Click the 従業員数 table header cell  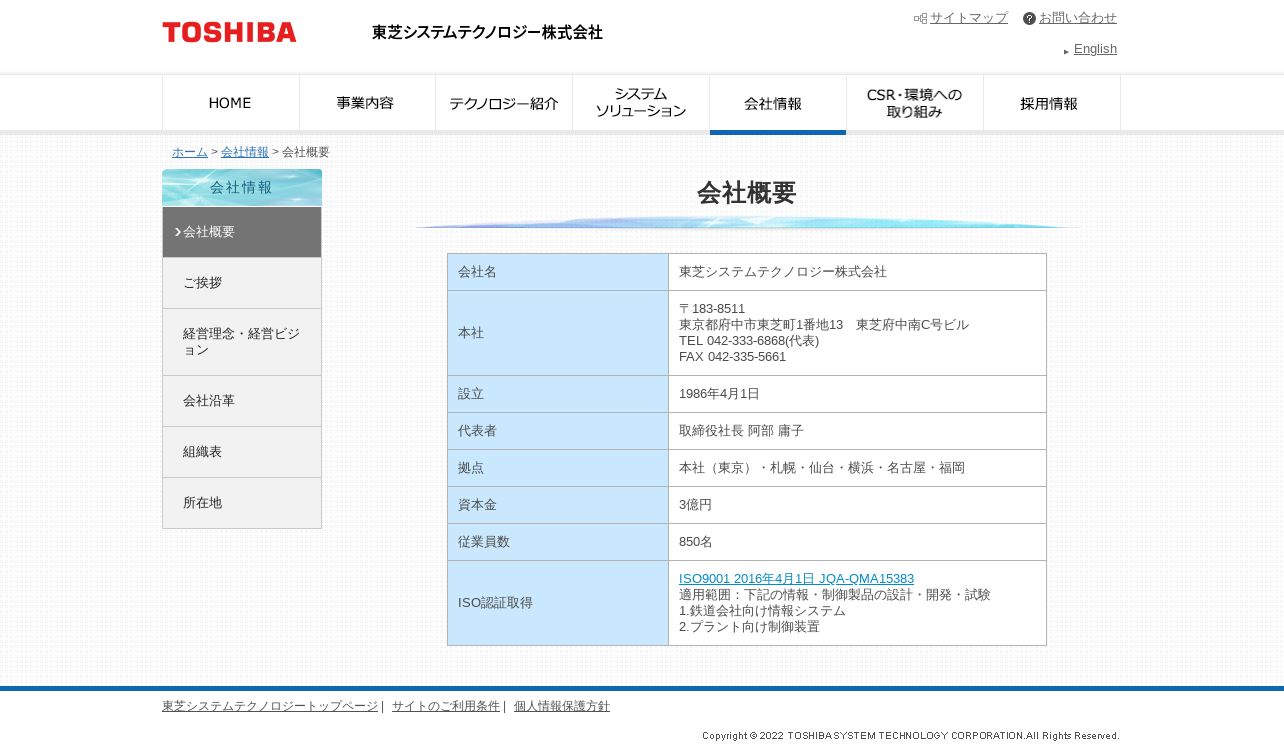(x=558, y=542)
